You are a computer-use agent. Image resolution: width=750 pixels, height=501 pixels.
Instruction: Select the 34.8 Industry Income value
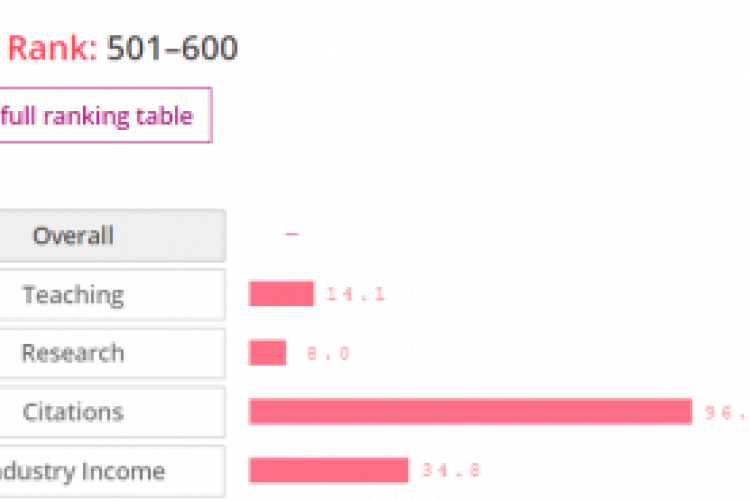(x=451, y=471)
